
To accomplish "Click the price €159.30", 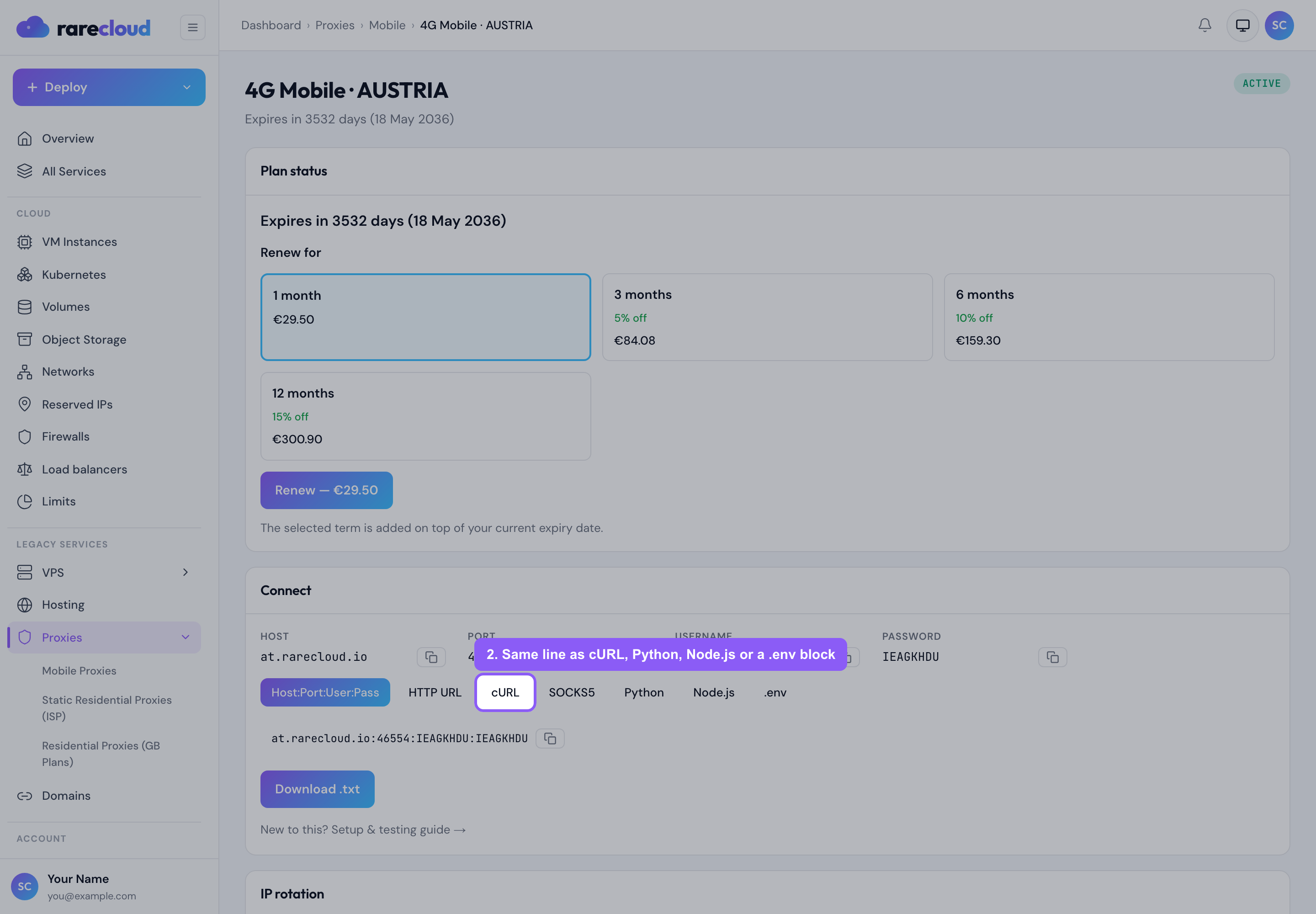I will point(978,340).
